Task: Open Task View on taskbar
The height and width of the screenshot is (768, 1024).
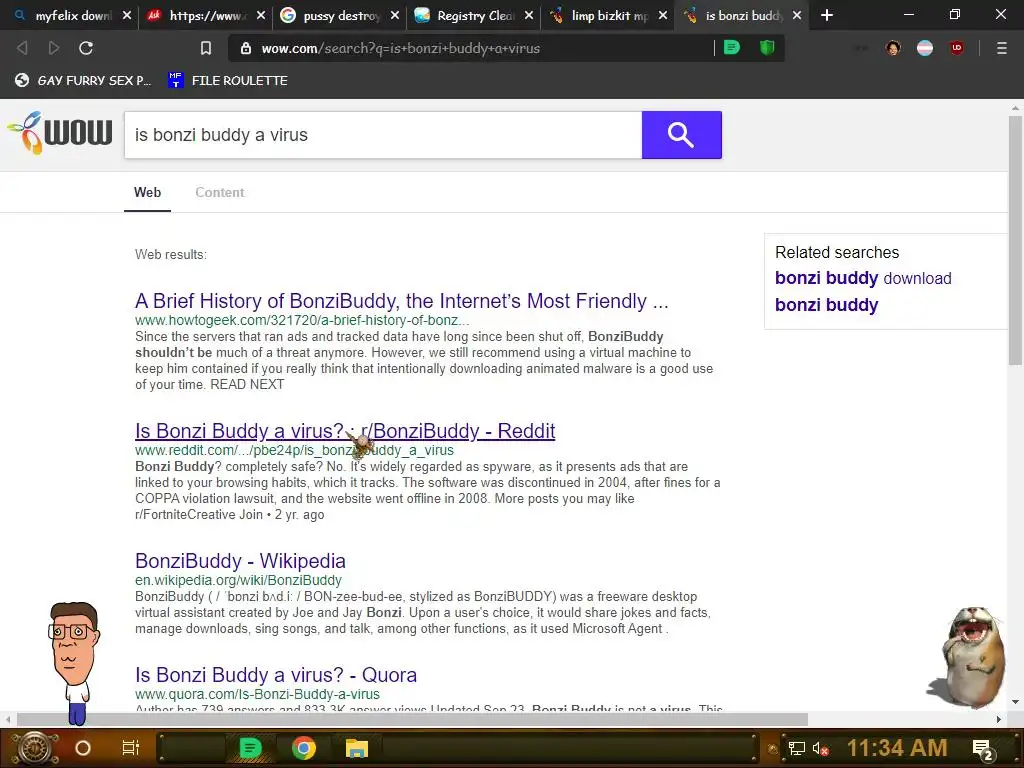Action: [x=131, y=748]
